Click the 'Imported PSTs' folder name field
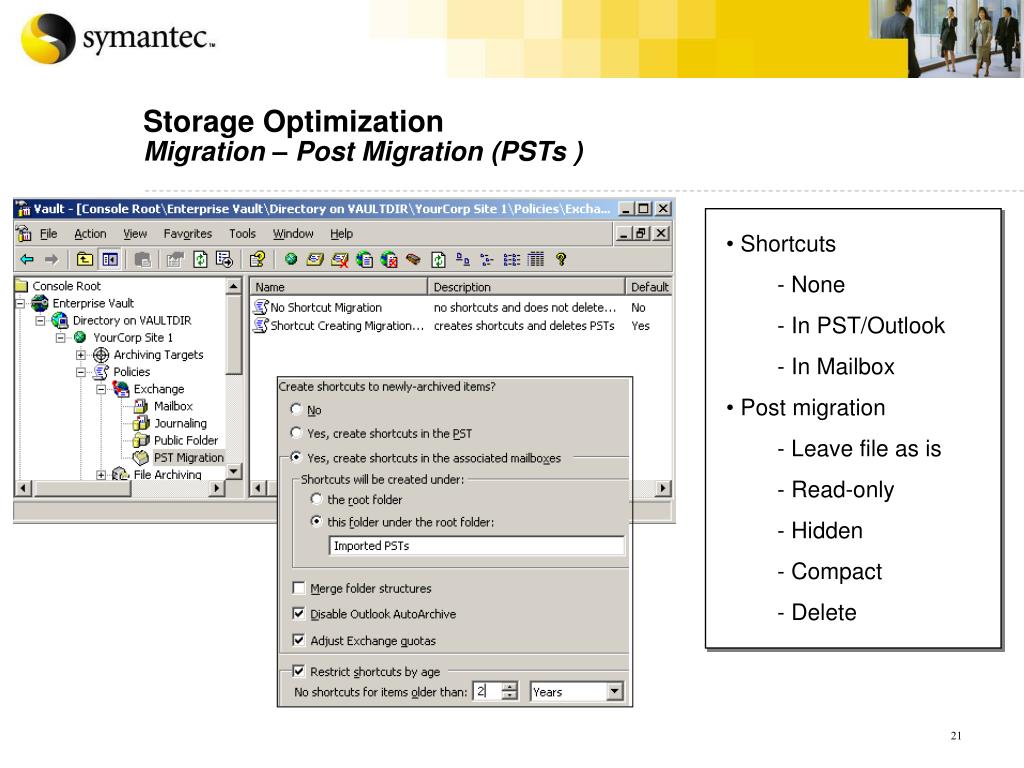Viewport: 1024px width, 768px height. click(x=476, y=545)
